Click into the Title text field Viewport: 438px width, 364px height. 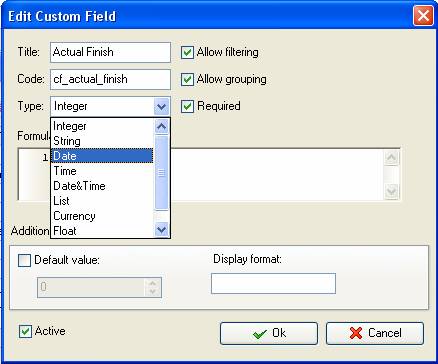[x=110, y=52]
